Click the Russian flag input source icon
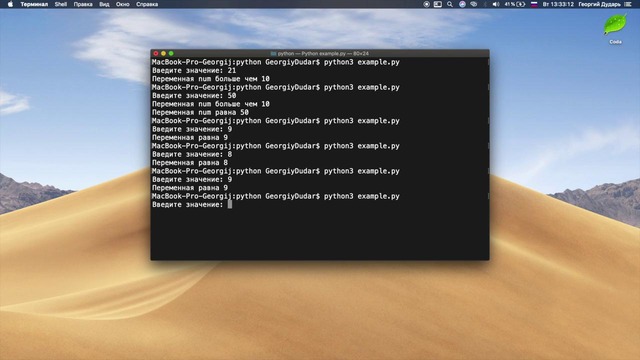The height and width of the screenshot is (360, 640). (534, 4)
